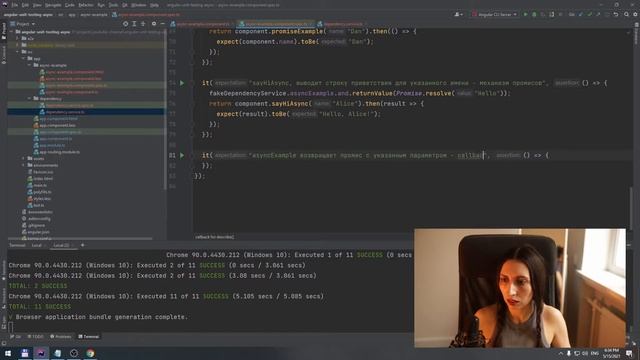This screenshot has height=360, width=640.
Task: Click the green Run button in toolbar
Action: pyautogui.click(x=525, y=14)
